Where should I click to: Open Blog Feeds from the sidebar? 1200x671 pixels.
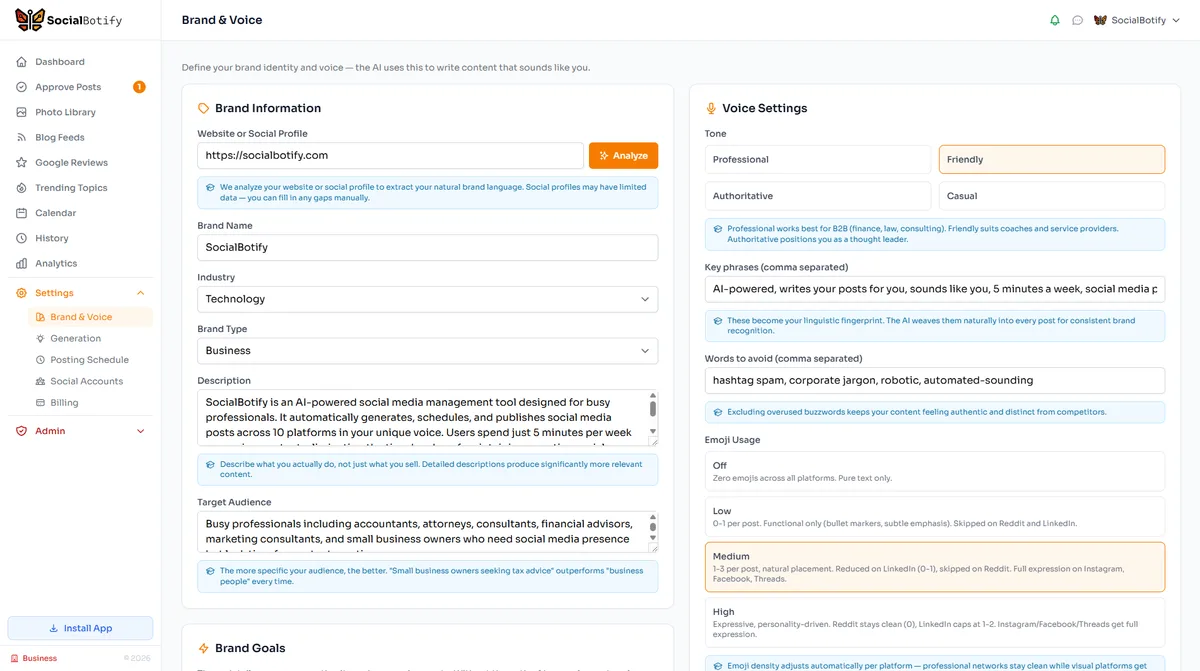[x=22, y=137]
